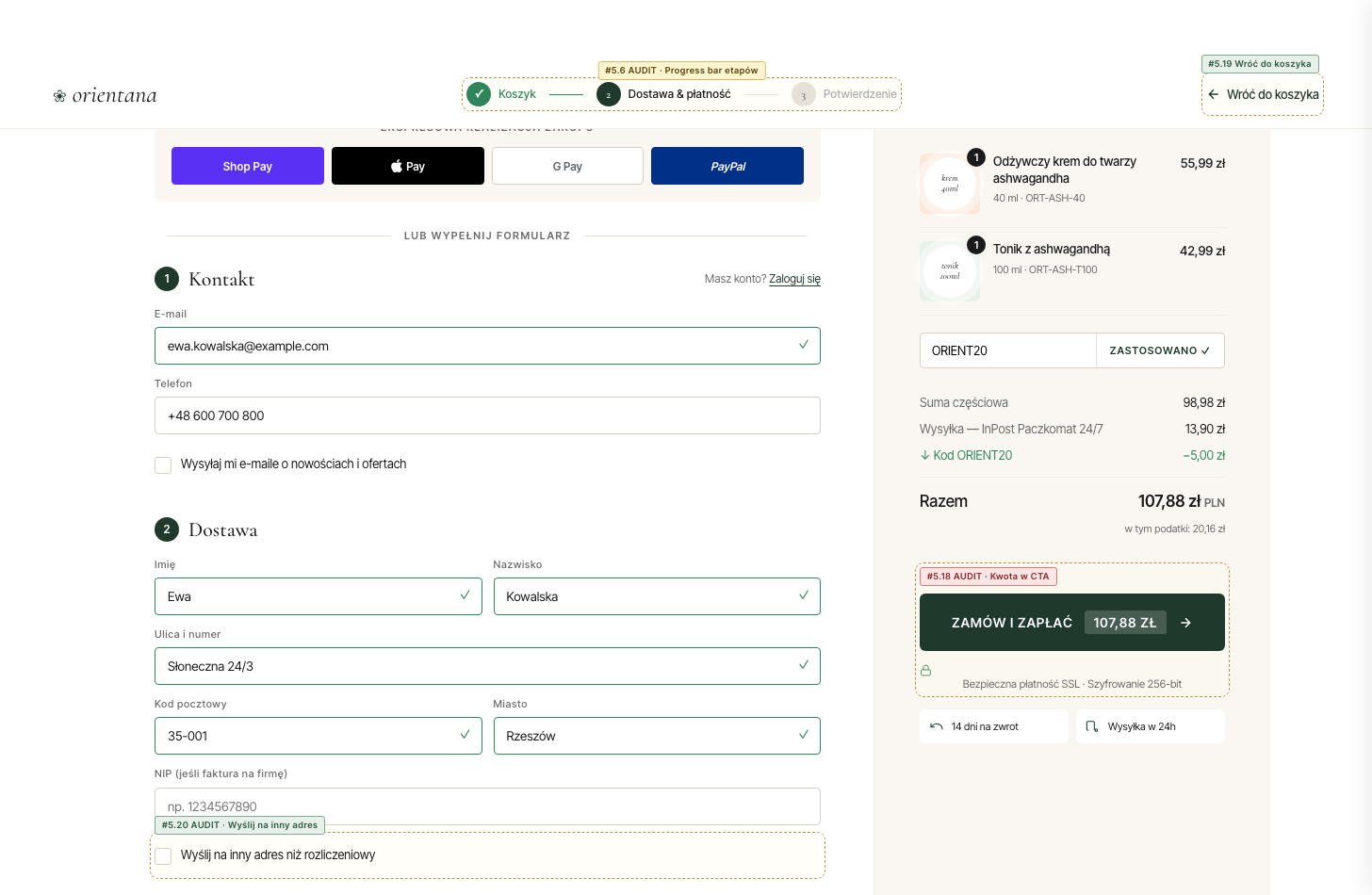The width and height of the screenshot is (1372, 895).
Task: Click the Kontakt section number 1 badge
Action: (x=167, y=279)
